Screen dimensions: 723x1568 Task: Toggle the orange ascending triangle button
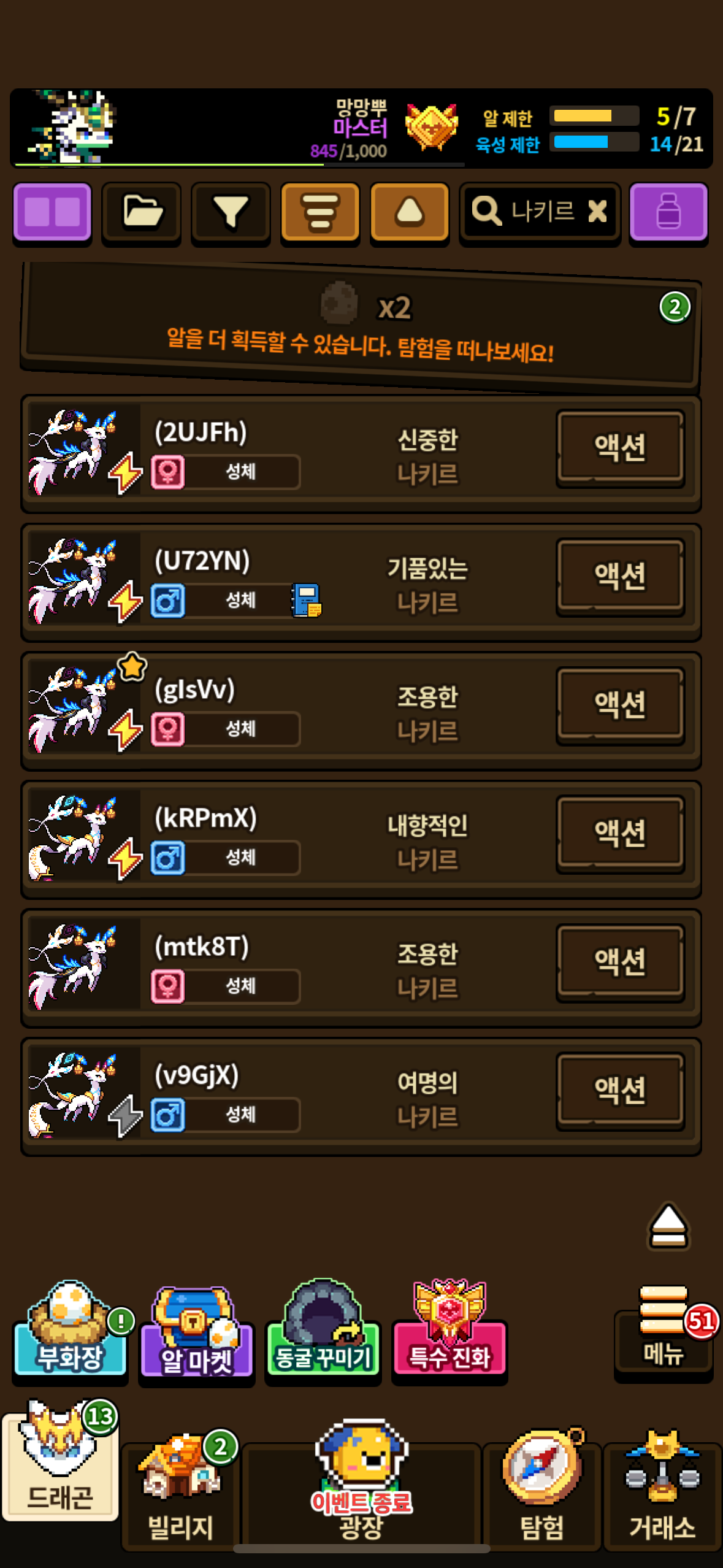click(410, 212)
